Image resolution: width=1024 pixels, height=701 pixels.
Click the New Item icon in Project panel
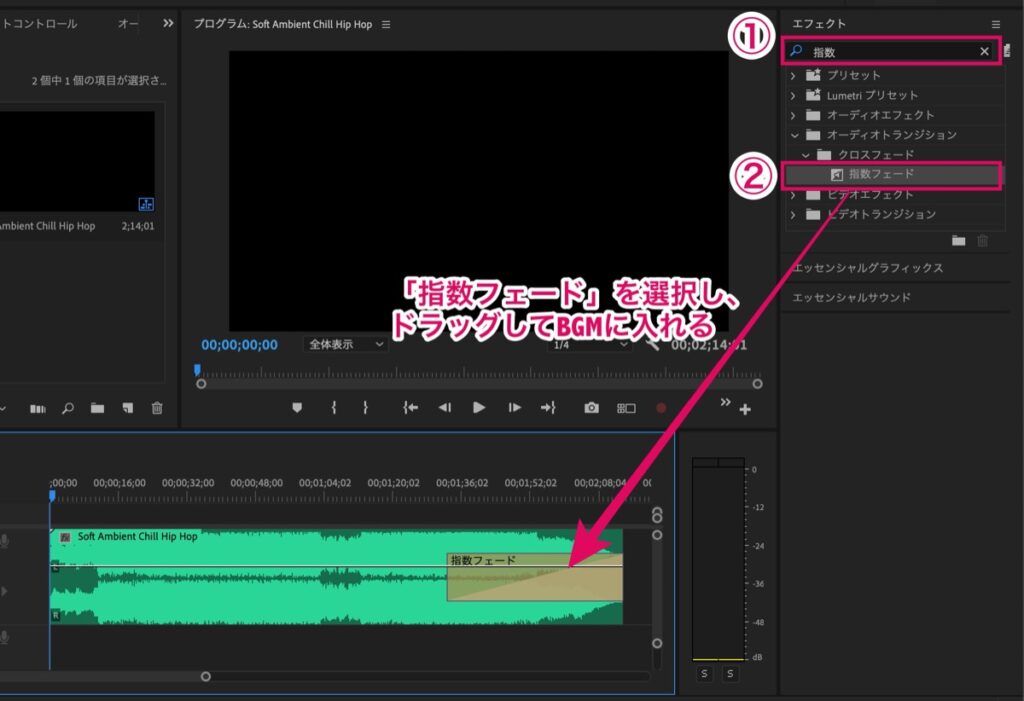(127, 408)
